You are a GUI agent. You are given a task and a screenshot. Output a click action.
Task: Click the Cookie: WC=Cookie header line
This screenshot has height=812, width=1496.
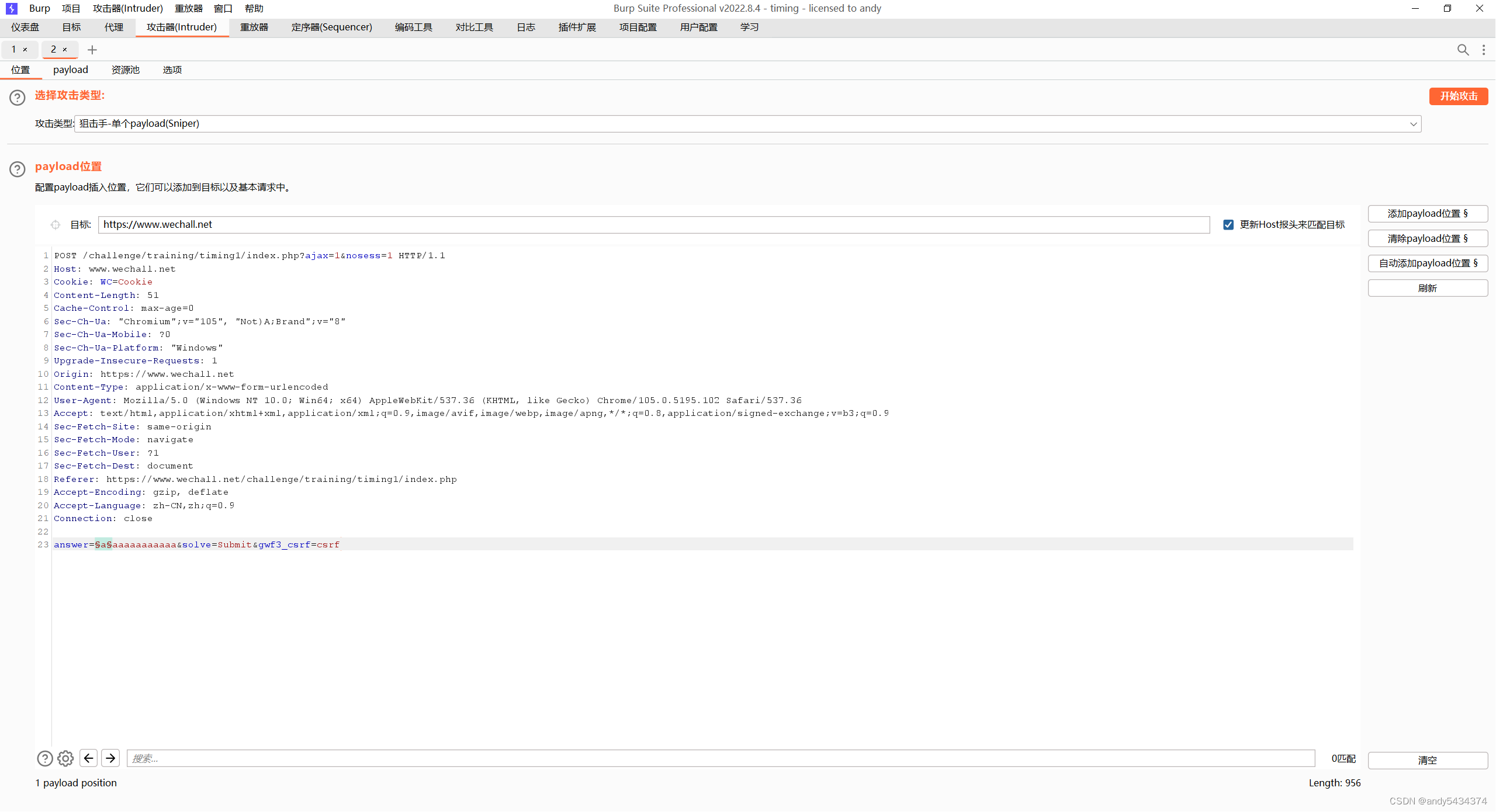[x=103, y=282]
